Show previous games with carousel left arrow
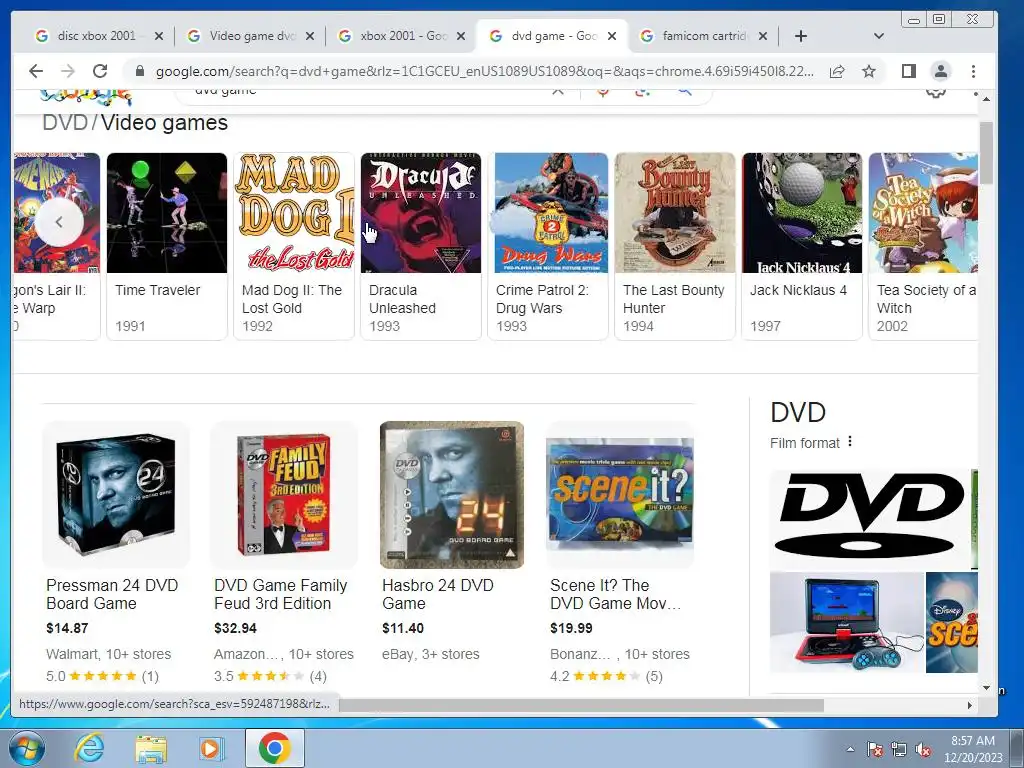Viewport: 1024px width, 768px height. coord(59,222)
